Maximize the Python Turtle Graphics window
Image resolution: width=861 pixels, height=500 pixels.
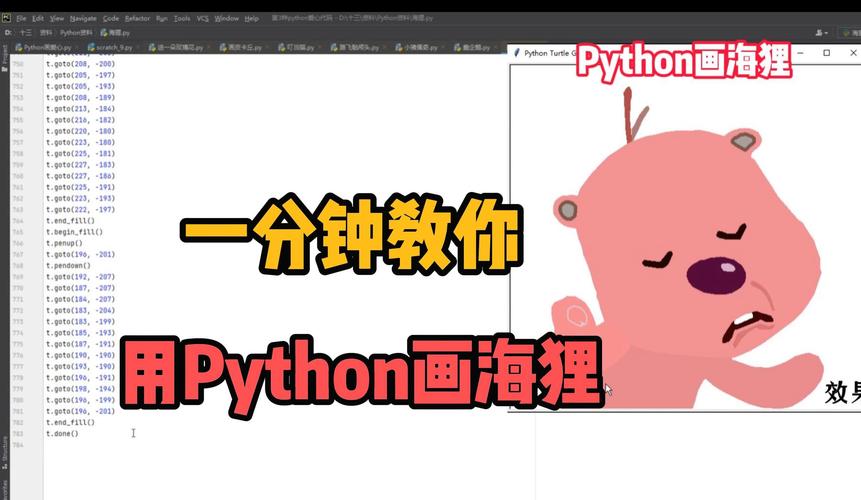[826, 53]
